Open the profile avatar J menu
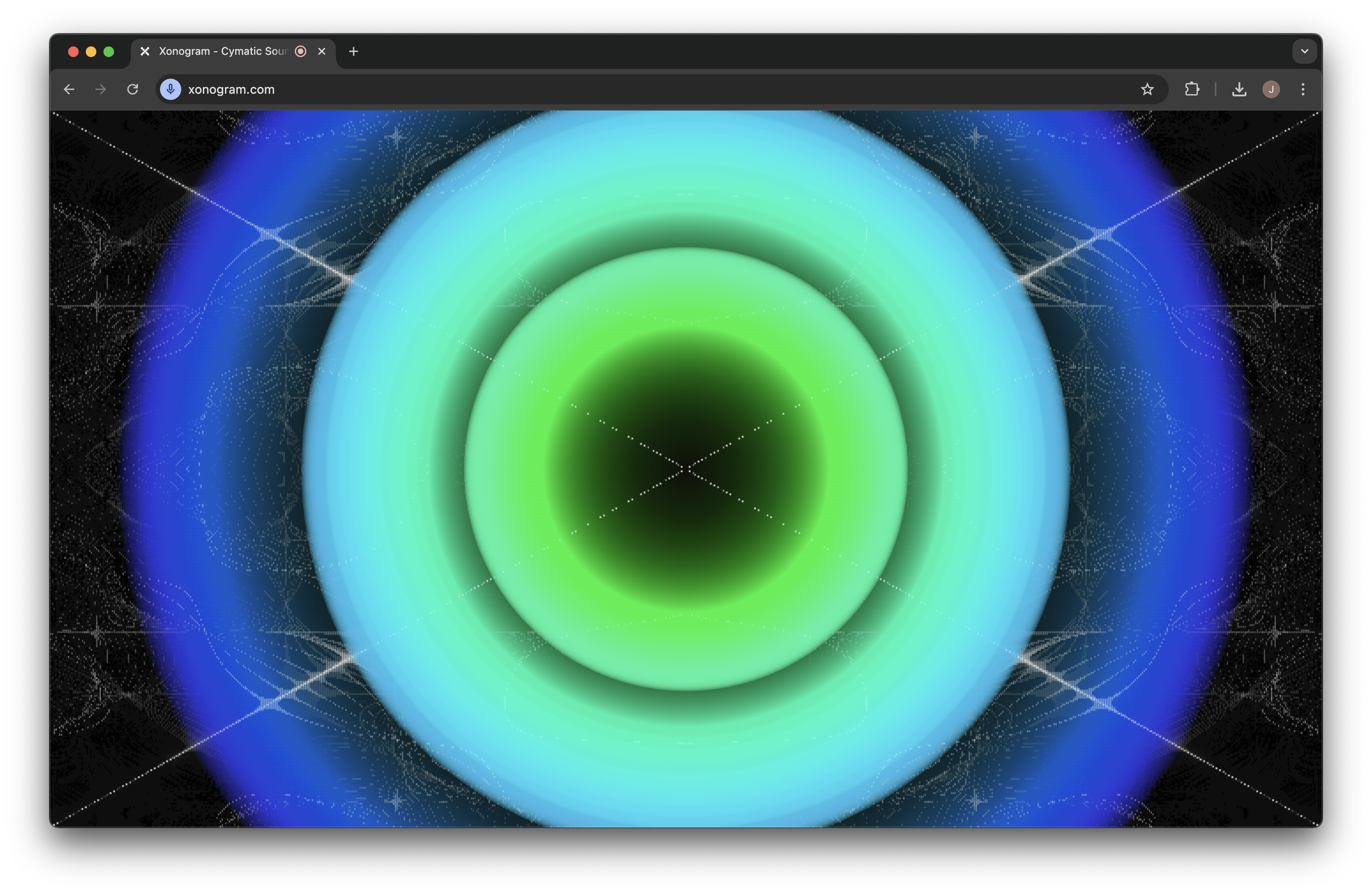Screen dimensions: 1372x893 click(x=1271, y=89)
